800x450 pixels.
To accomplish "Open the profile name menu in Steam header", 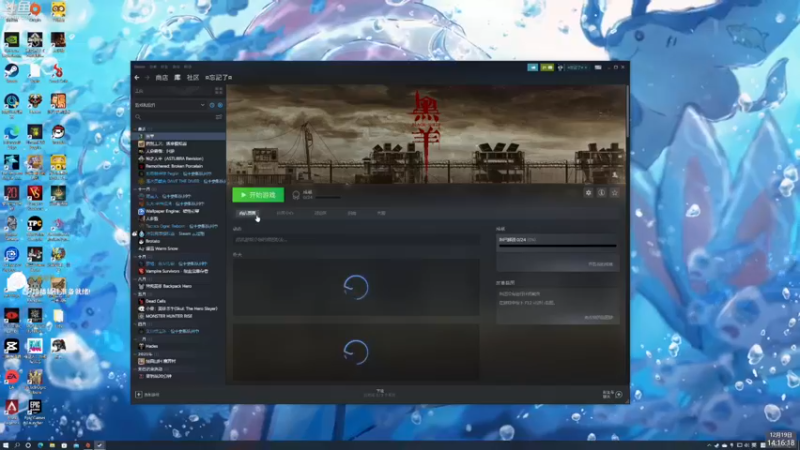I will [x=219, y=78].
